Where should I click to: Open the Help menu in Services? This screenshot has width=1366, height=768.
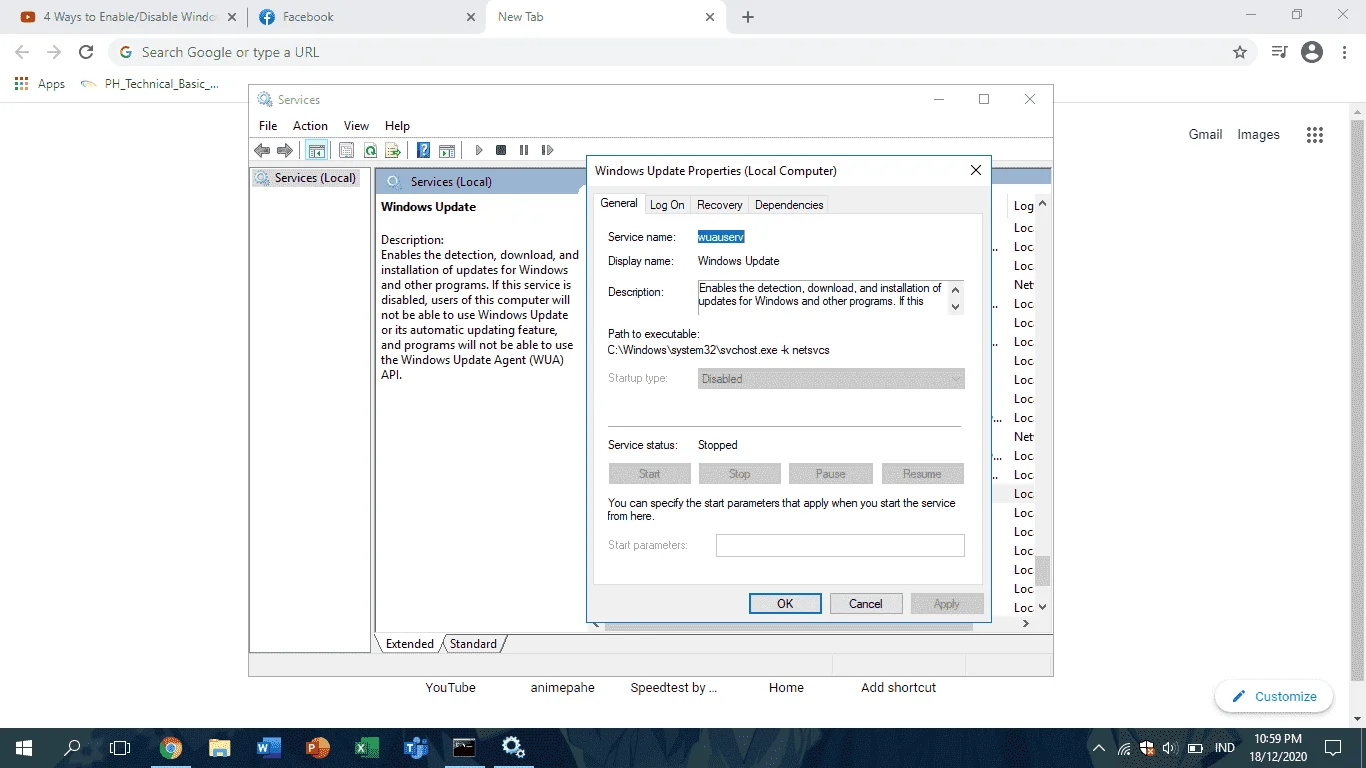(397, 126)
